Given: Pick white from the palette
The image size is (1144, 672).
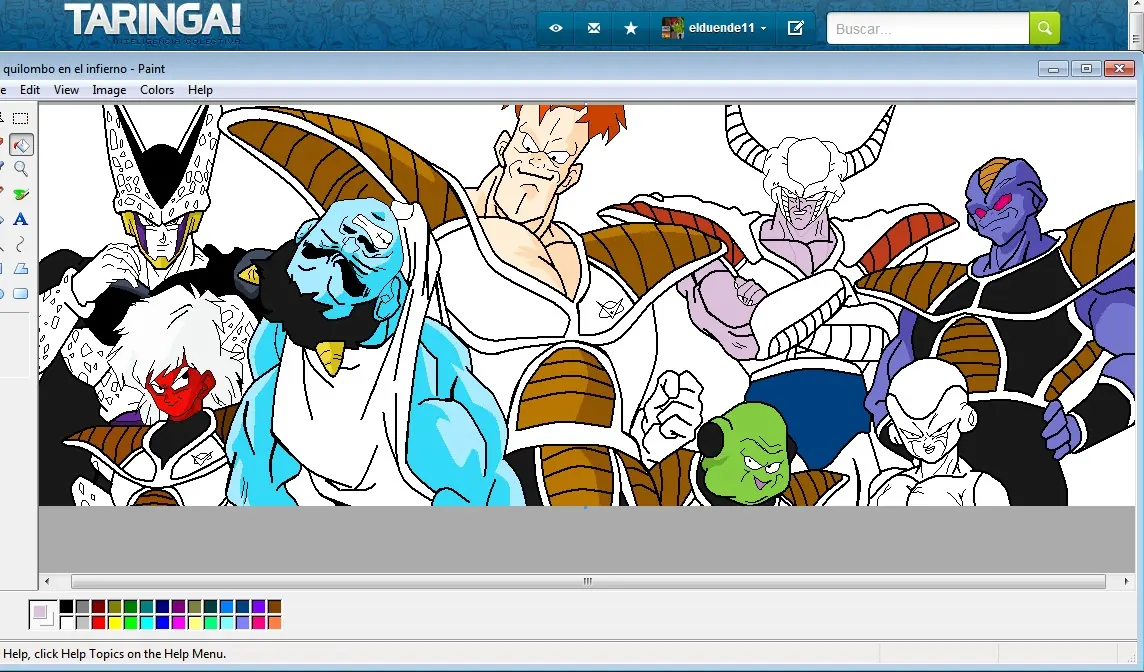Looking at the screenshot, I should (x=66, y=622).
